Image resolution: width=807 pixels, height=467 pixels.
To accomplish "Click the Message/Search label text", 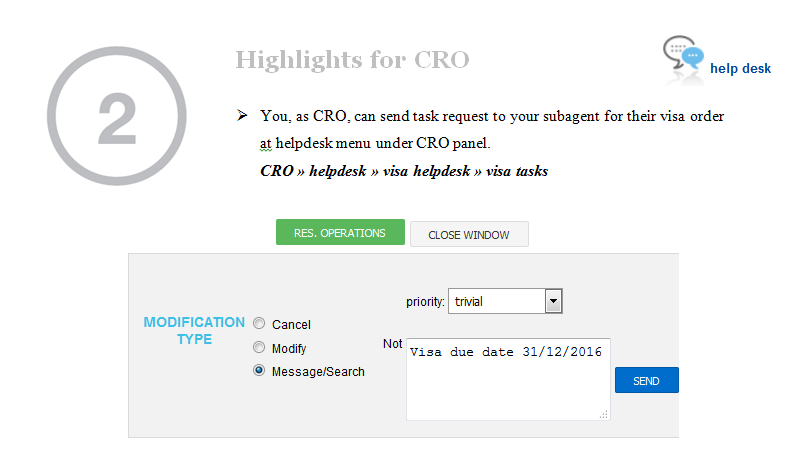I will (x=318, y=371).
